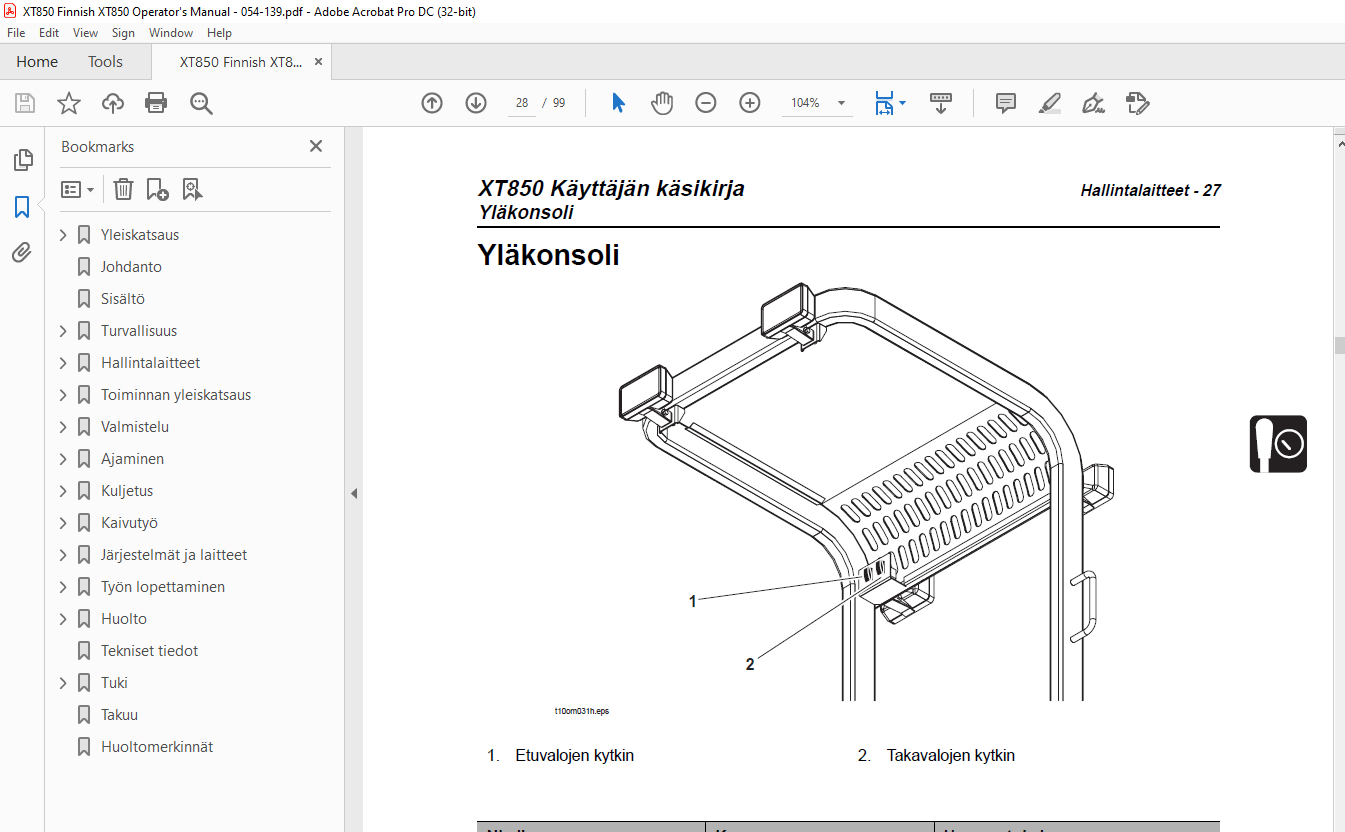Find the current bookmark icon
Screen dimensions: 1345x832
click(x=192, y=189)
